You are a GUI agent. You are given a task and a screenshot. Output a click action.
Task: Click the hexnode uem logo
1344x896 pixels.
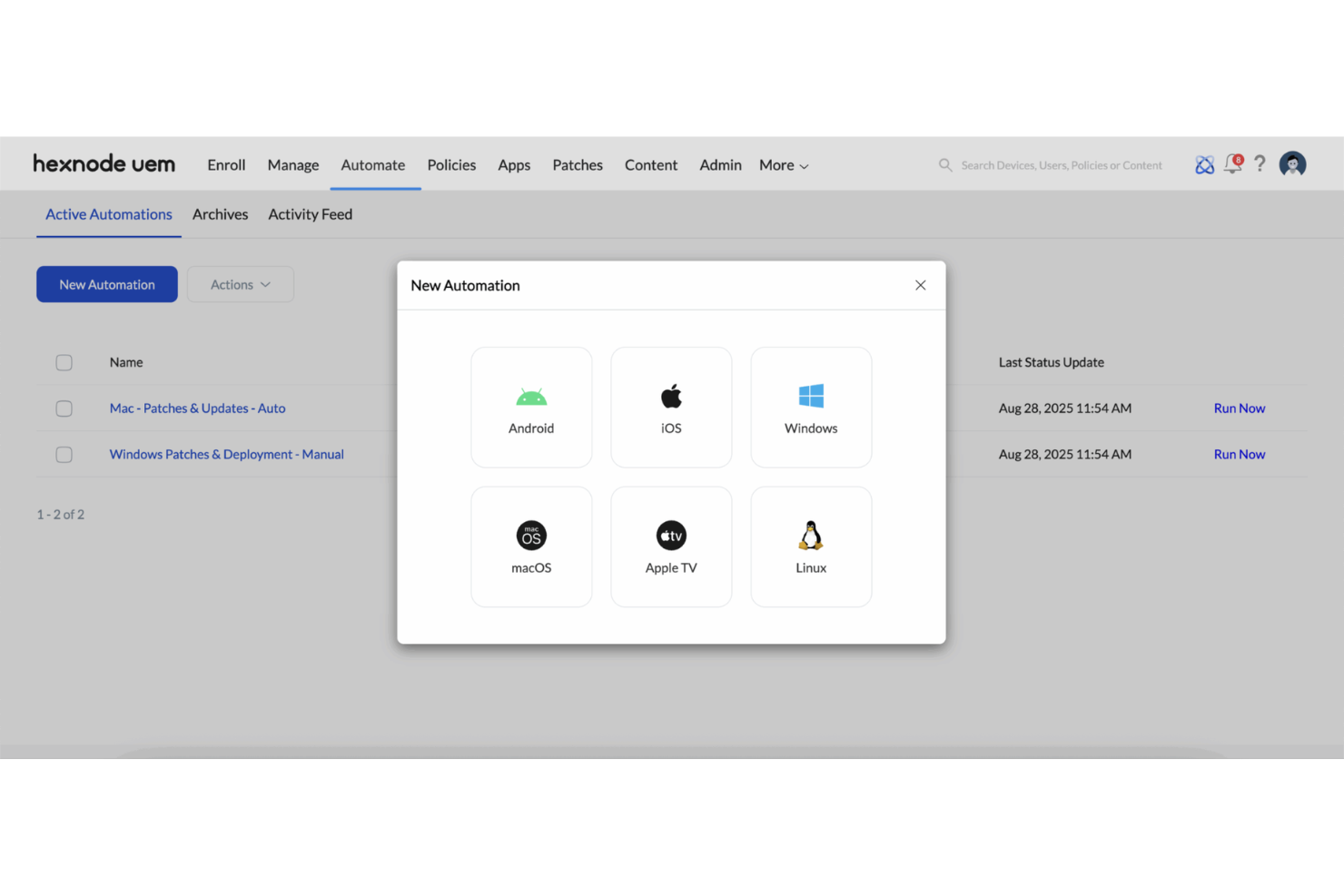[104, 163]
